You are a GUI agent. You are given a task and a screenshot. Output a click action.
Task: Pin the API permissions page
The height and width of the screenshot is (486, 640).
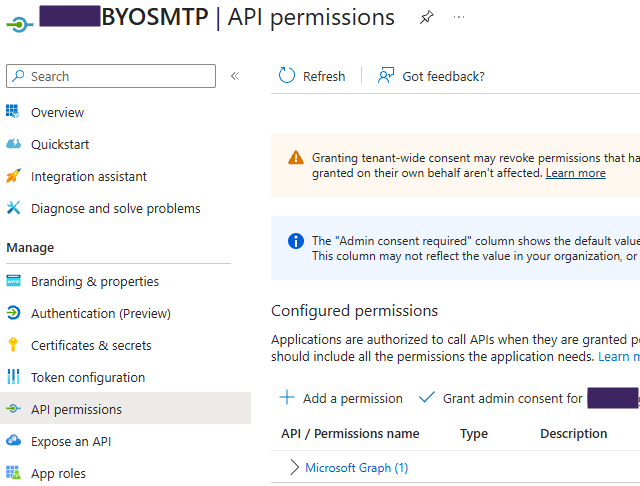tap(427, 17)
